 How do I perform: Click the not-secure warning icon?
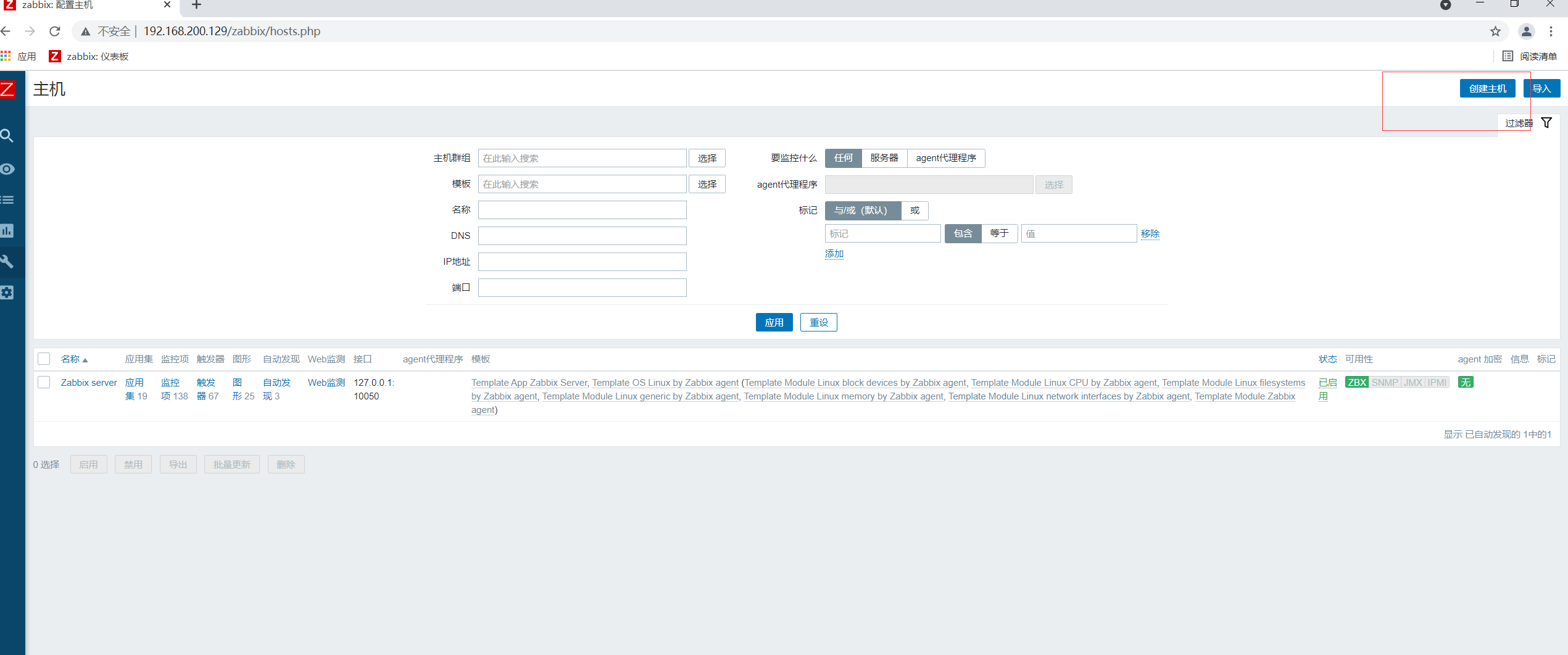(x=86, y=31)
